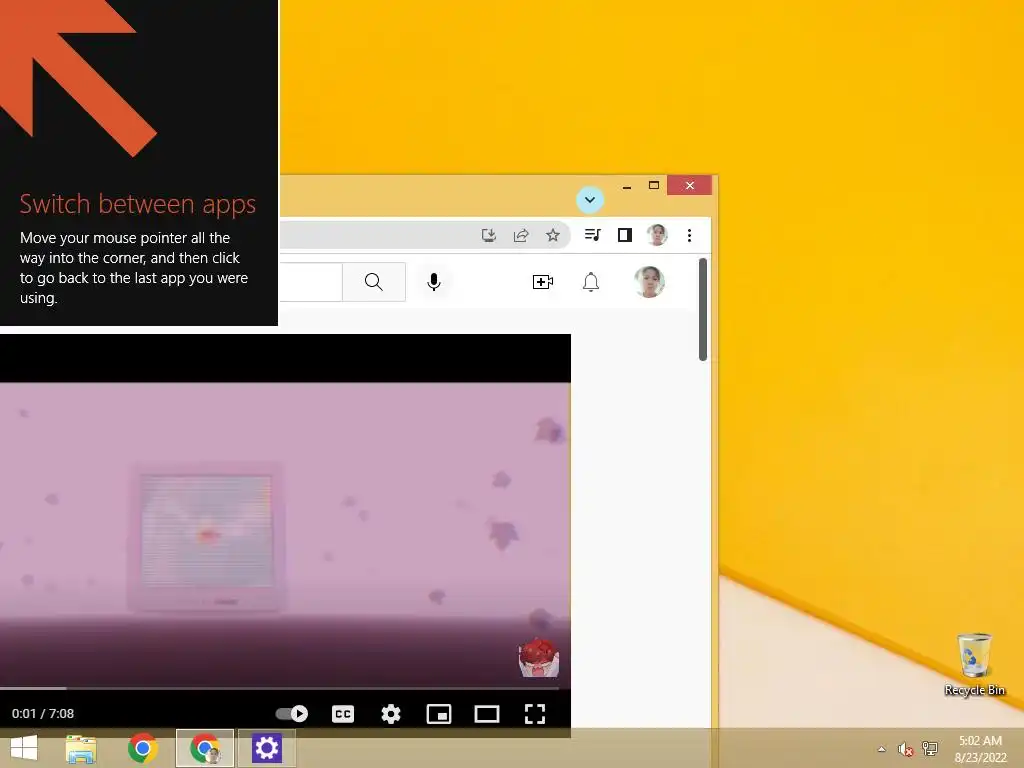
Task: Open Chrome profile avatar in toolbar
Action: pyautogui.click(x=657, y=234)
